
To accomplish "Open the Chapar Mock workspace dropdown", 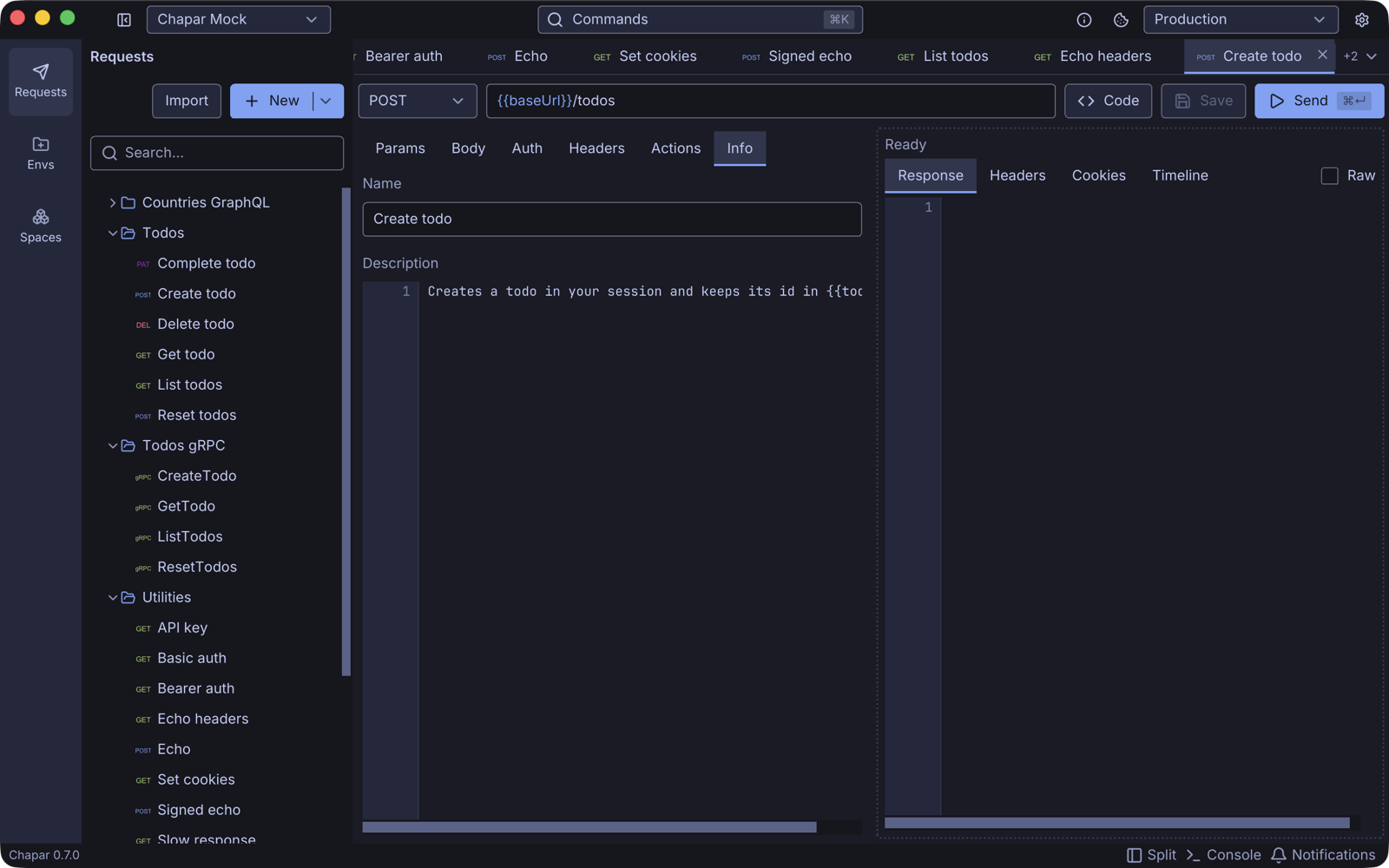I will click(x=238, y=19).
